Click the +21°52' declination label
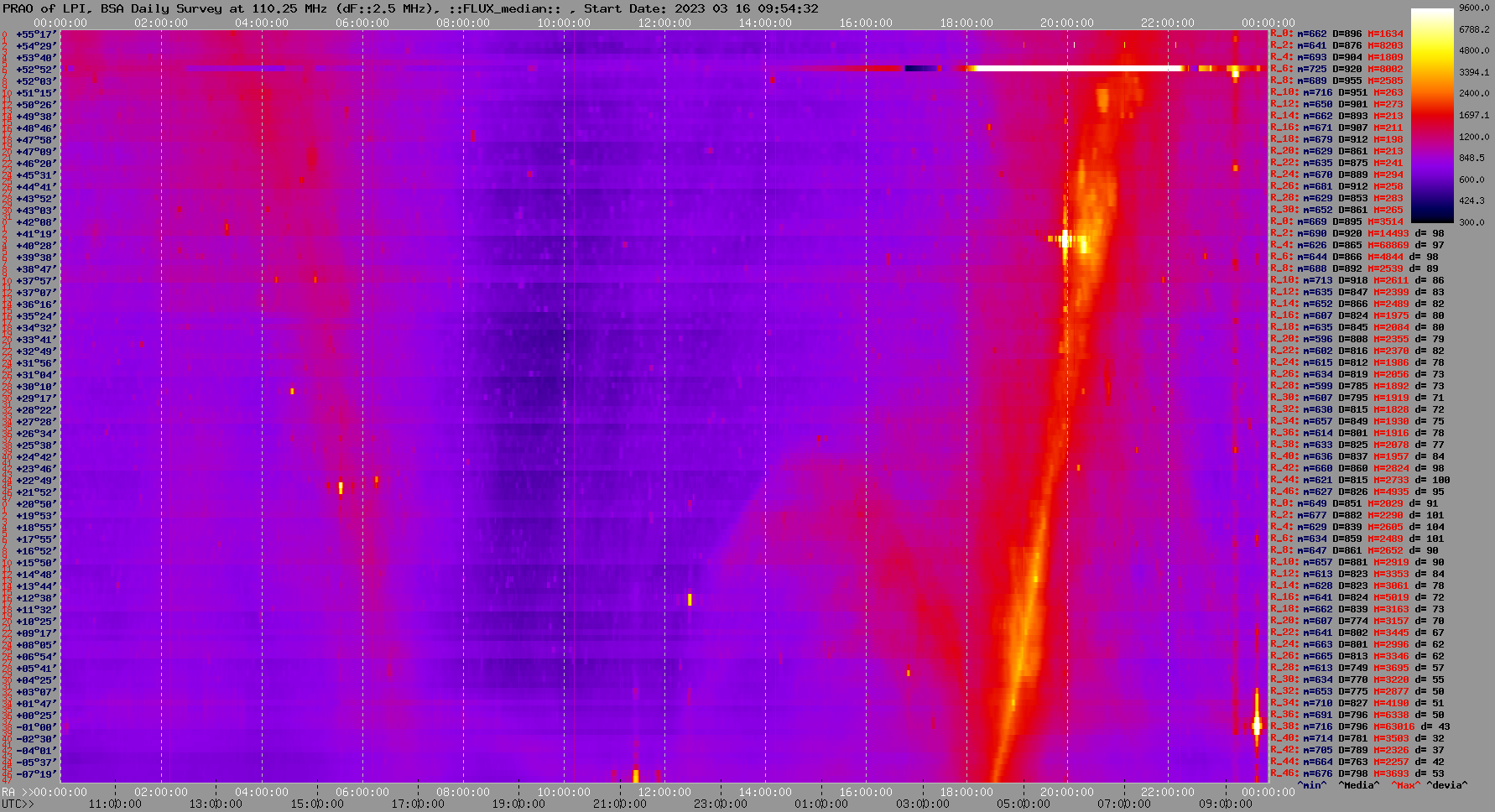The image size is (1495, 812). pos(36,492)
